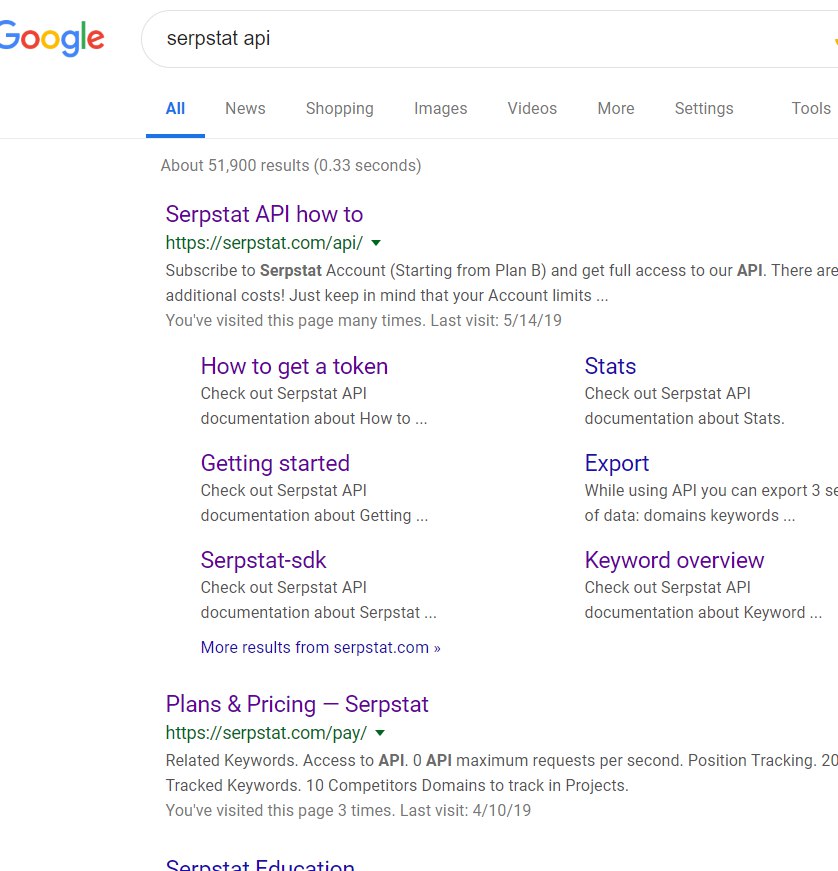Image resolution: width=838 pixels, height=871 pixels.
Task: Open the 'Serpstat-sdk' sitelink
Action: point(263,560)
